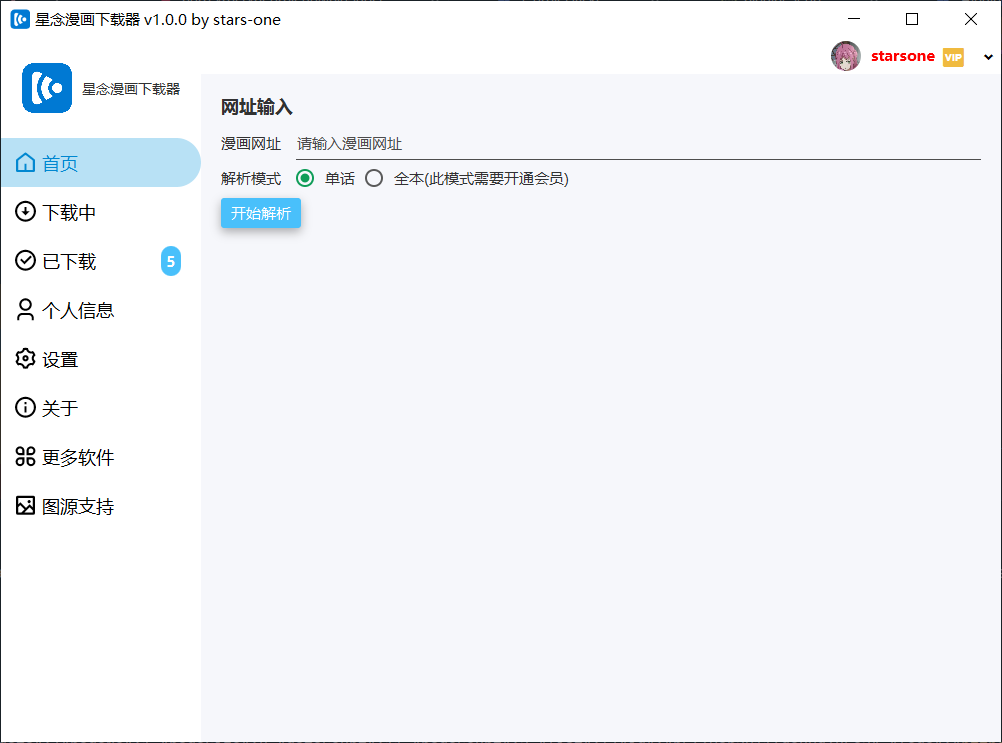Select the 单话 single chapter radio option
The width and height of the screenshot is (1002, 743).
click(303, 178)
